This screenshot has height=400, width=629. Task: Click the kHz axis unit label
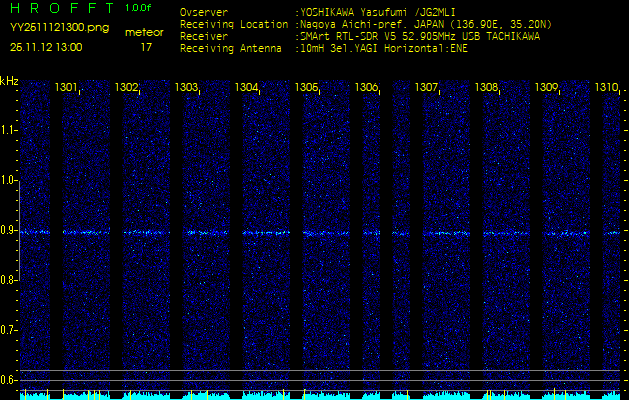click(x=9, y=80)
